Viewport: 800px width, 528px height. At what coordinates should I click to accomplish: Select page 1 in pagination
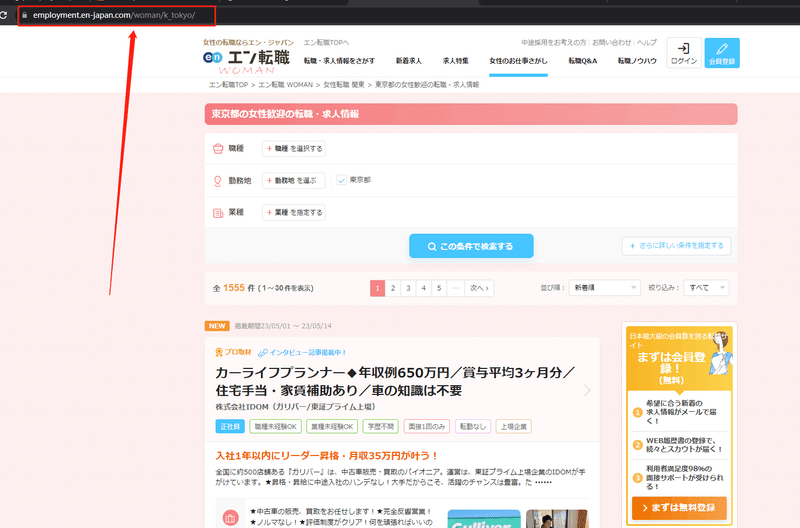[x=378, y=288]
